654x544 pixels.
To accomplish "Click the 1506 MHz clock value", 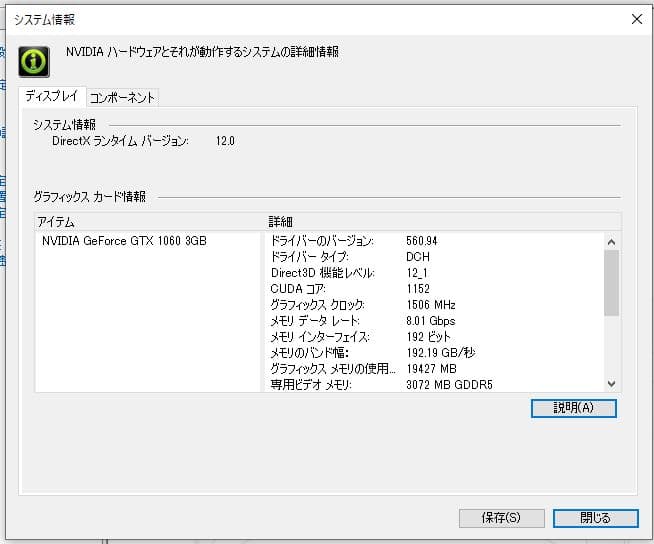I will click(x=431, y=305).
